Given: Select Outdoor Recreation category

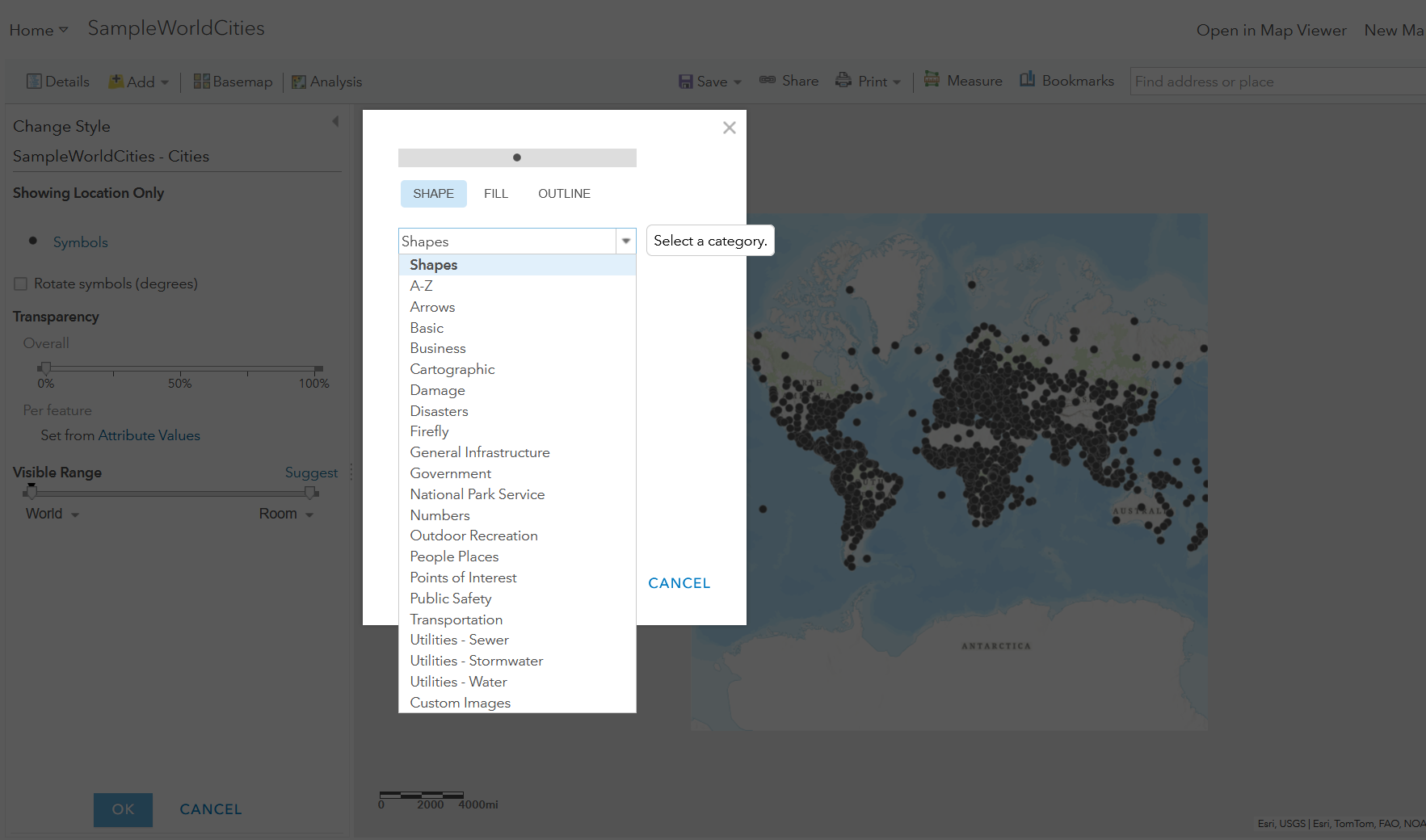Looking at the screenshot, I should 517,535.
